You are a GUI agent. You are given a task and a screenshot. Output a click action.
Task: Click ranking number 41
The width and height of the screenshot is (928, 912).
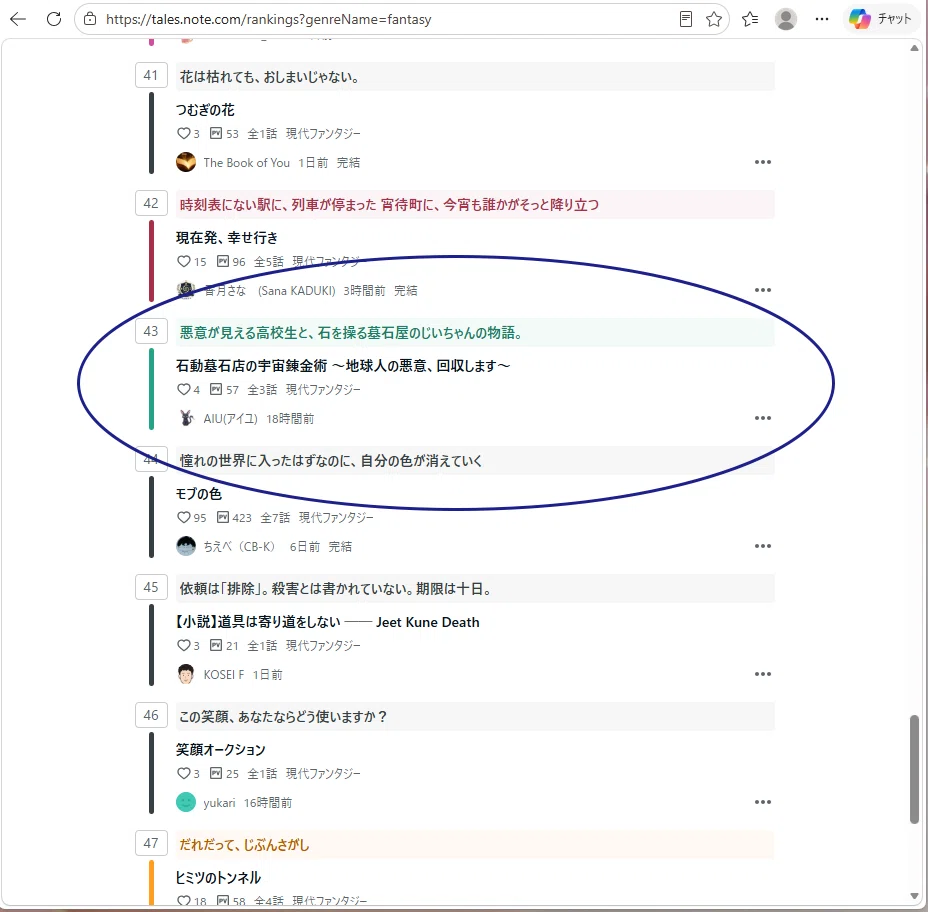click(151, 75)
